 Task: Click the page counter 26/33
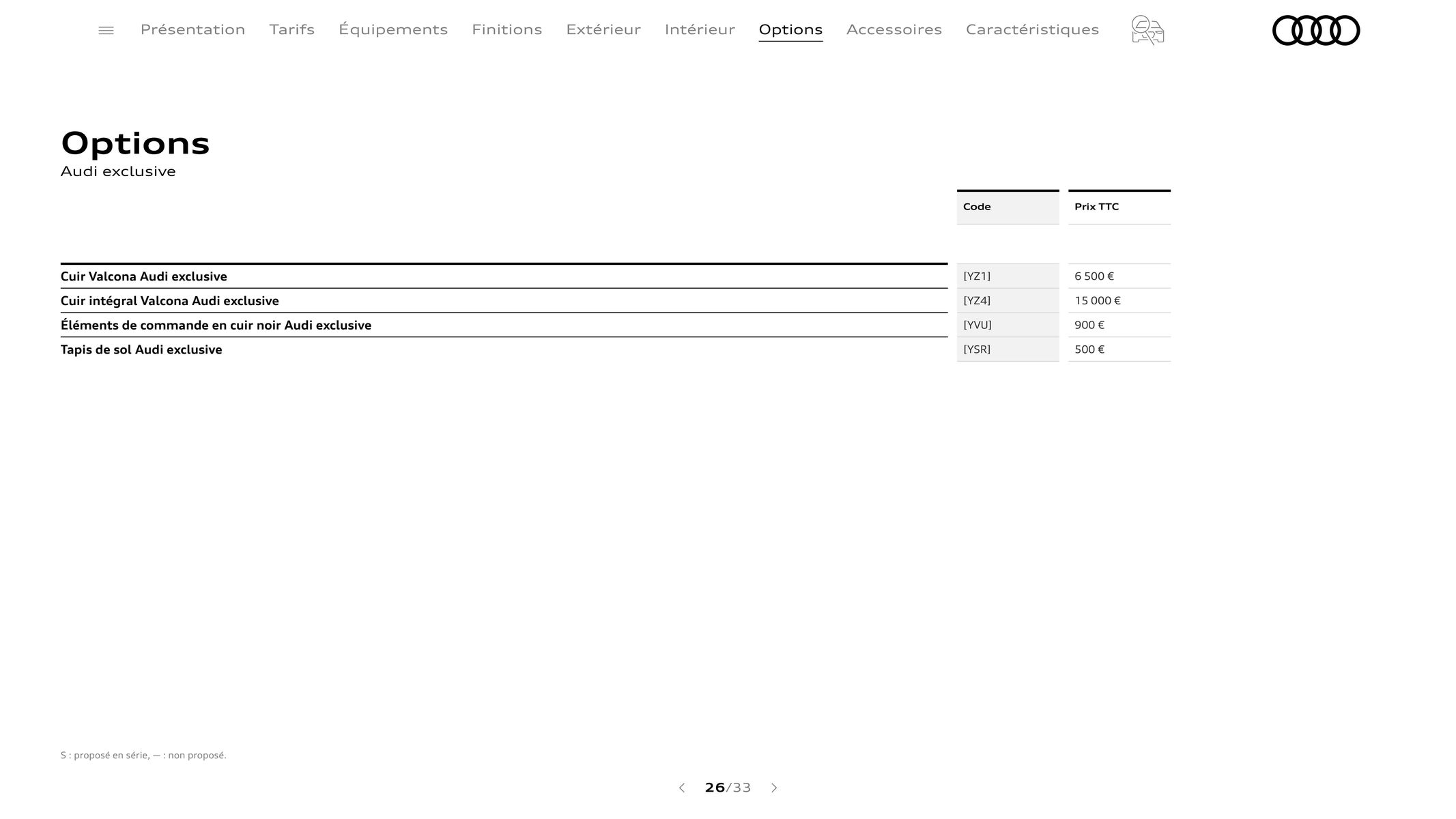point(728,788)
